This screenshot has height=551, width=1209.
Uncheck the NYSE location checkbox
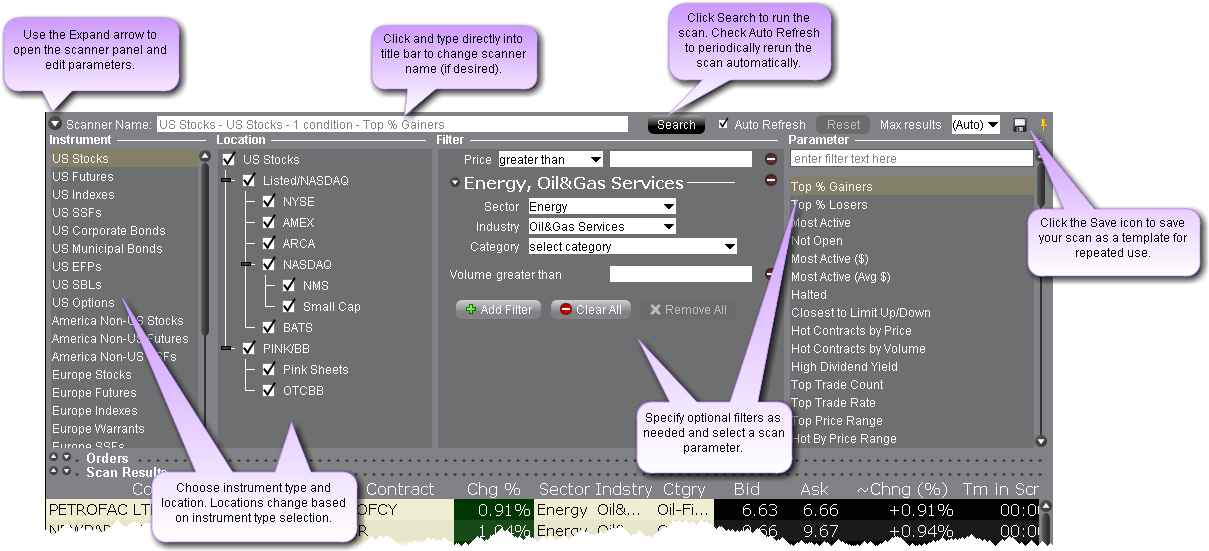click(x=269, y=202)
